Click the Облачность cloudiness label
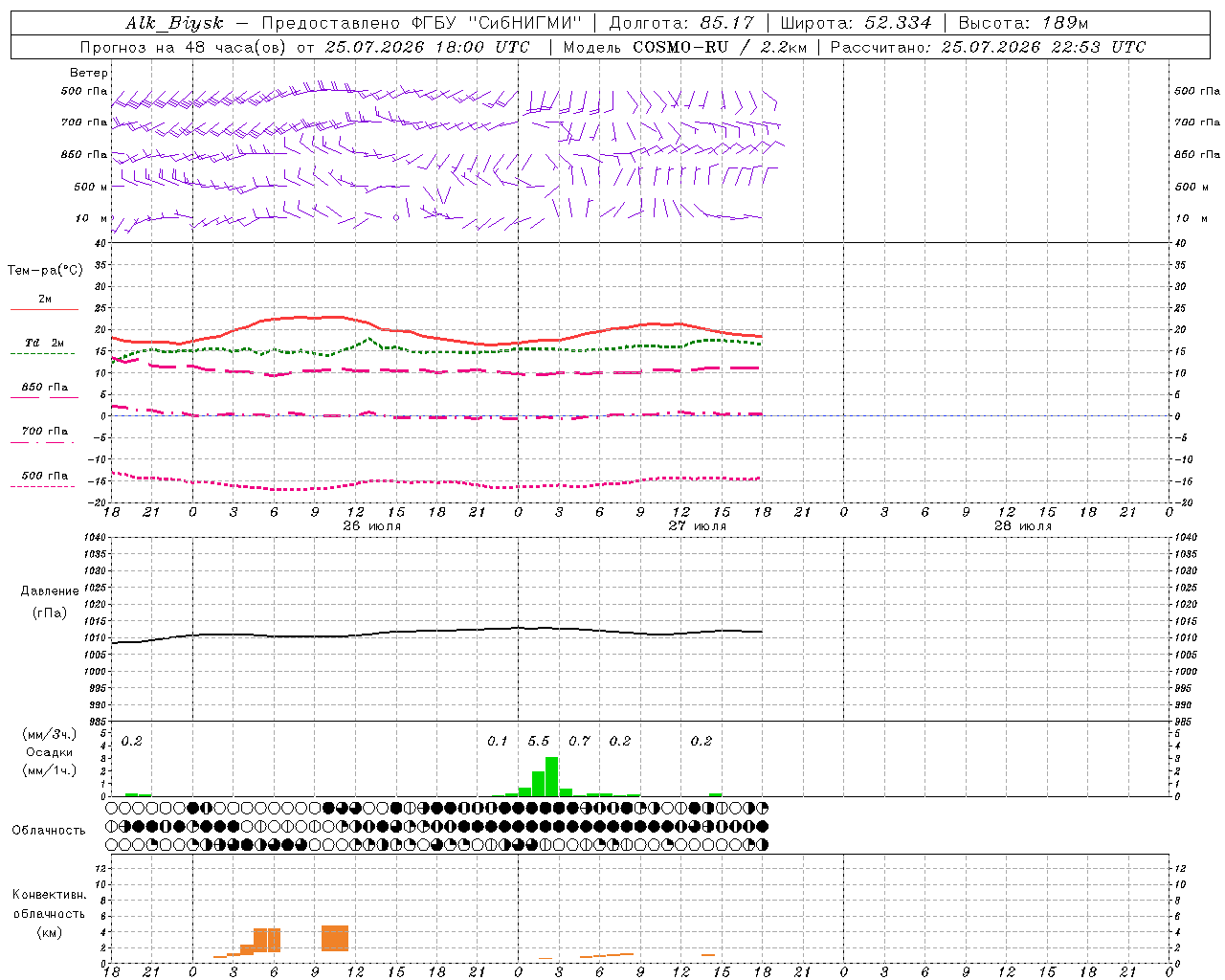The width and height of the screenshot is (1225, 980). [x=49, y=830]
